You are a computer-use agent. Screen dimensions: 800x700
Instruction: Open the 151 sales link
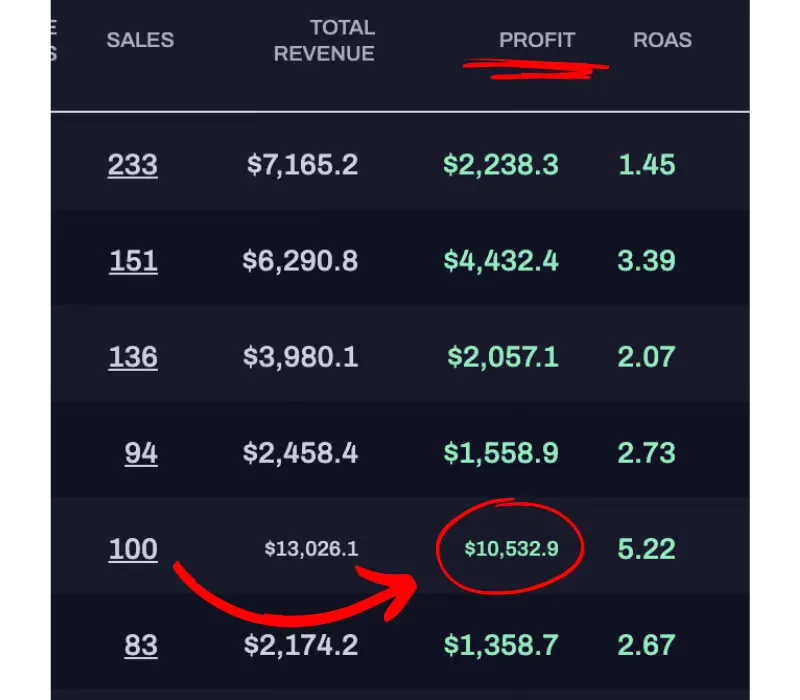133,261
